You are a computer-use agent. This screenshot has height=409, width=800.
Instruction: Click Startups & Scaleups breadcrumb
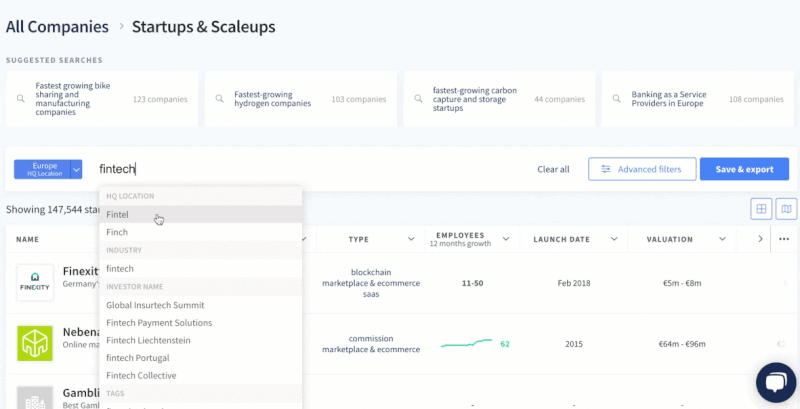[x=204, y=27]
